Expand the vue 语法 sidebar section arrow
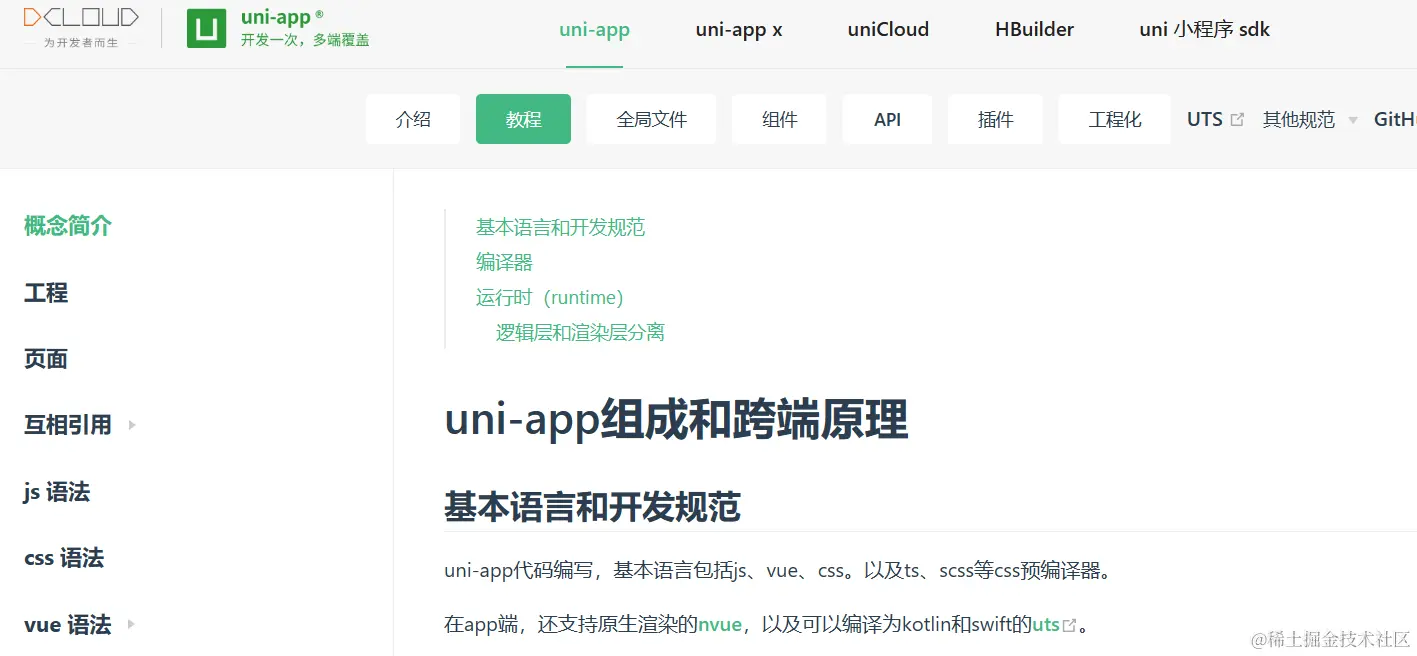This screenshot has height=656, width=1417. click(x=131, y=625)
